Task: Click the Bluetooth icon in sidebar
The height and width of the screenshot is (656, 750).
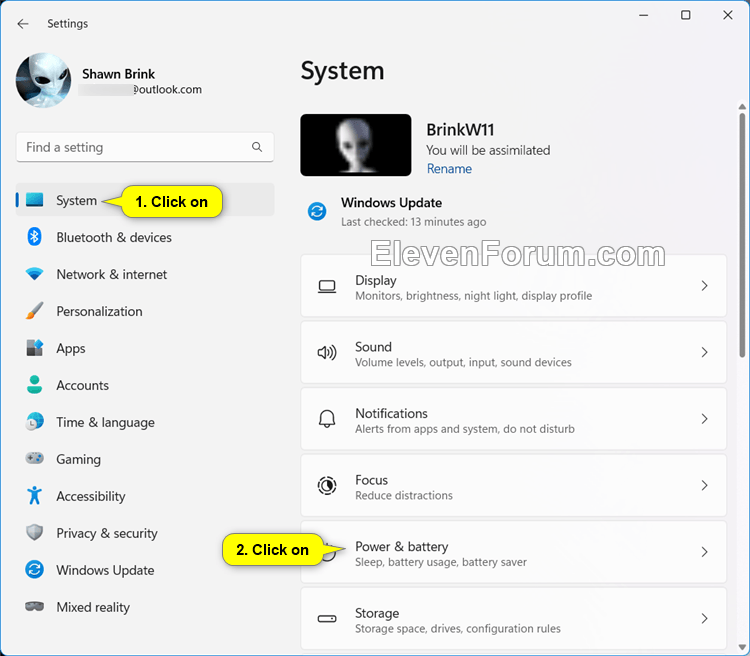Action: [x=34, y=237]
